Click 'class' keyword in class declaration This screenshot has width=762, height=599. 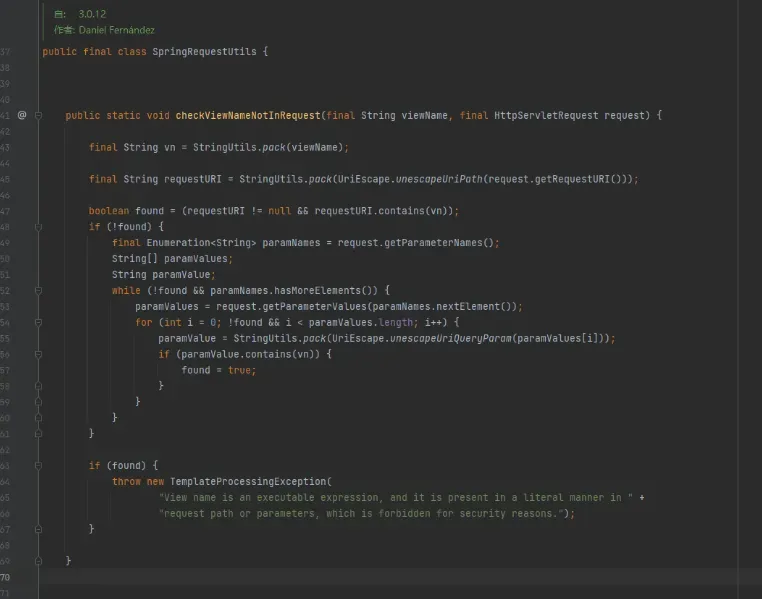point(132,51)
